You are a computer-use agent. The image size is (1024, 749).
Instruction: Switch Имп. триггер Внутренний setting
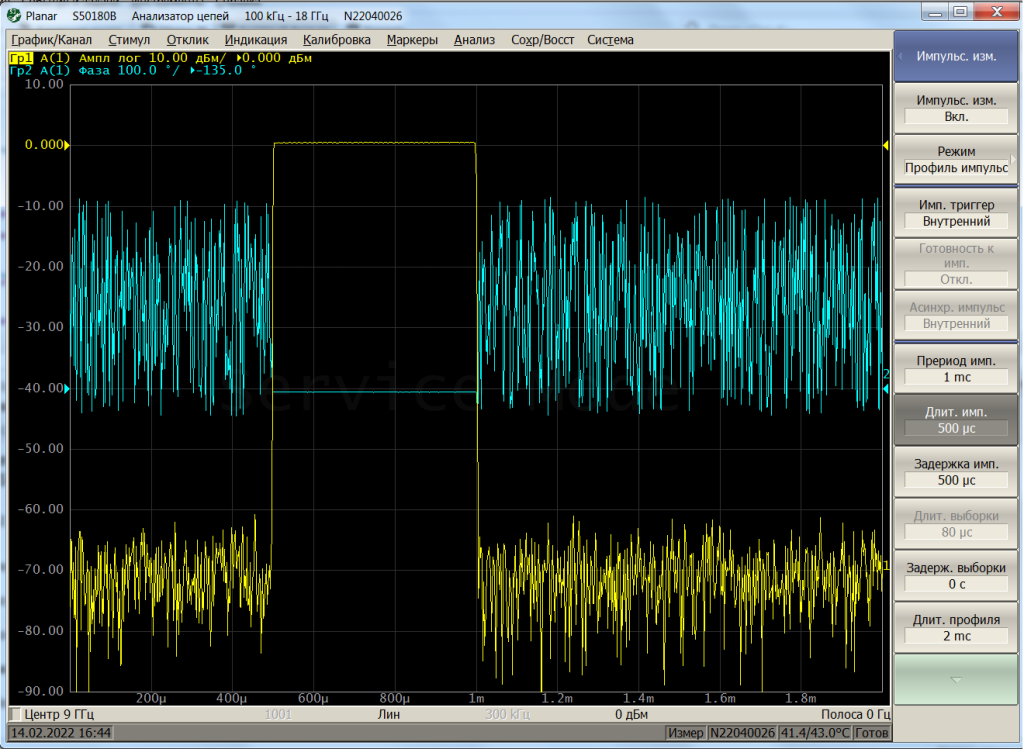955,213
